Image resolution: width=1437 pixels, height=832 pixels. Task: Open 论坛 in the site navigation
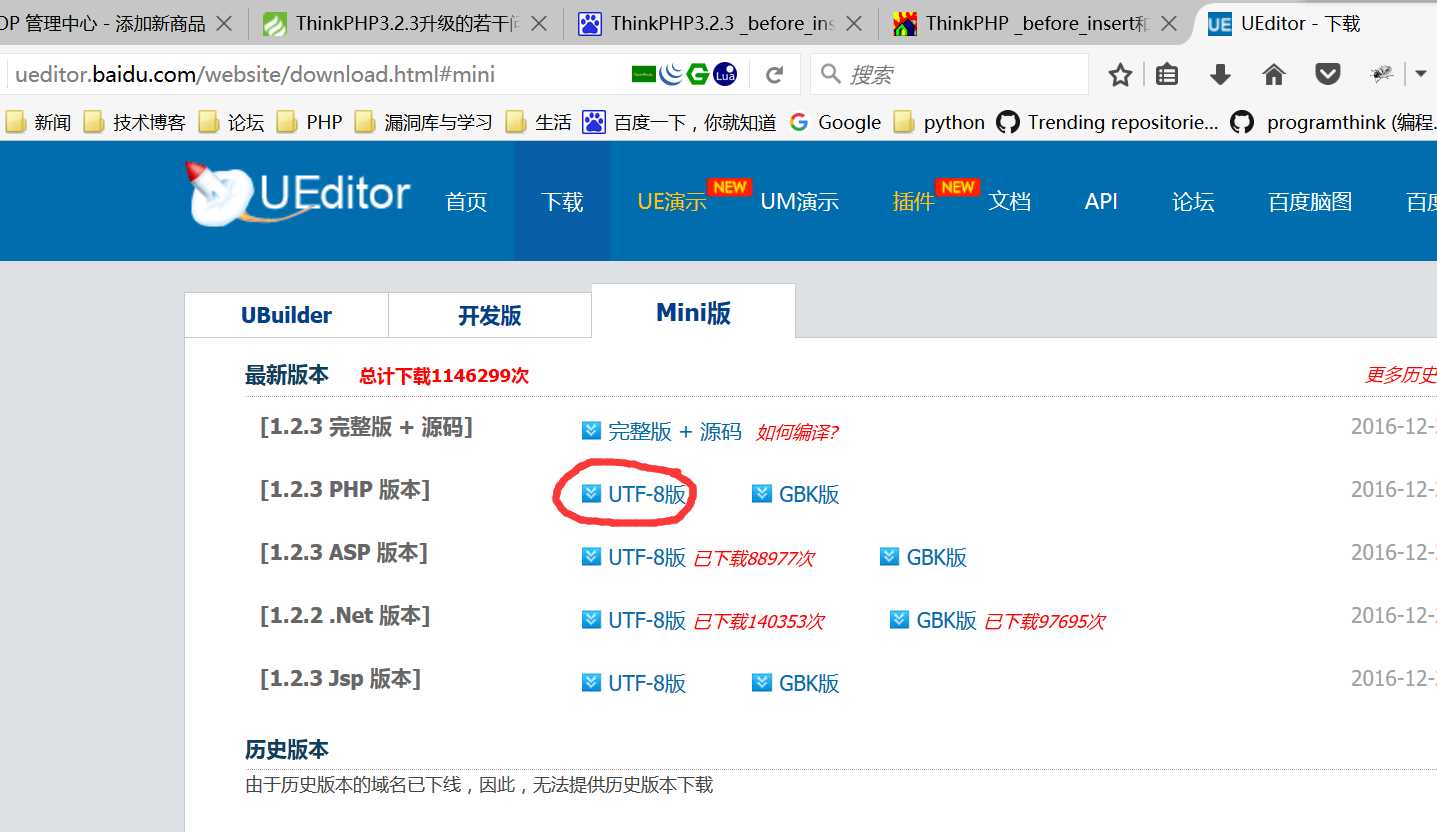(1193, 201)
